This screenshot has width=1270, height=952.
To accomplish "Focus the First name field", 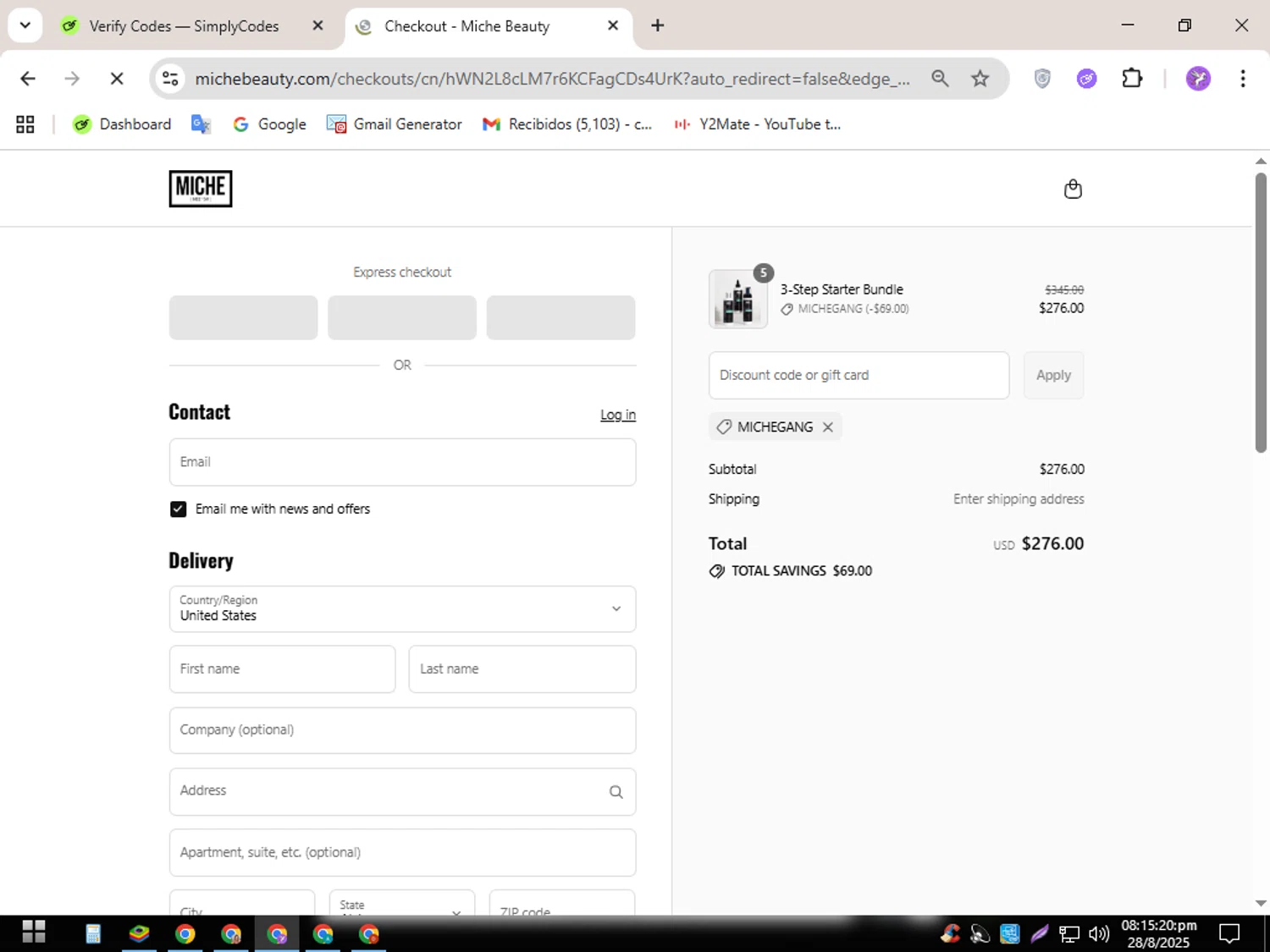I will click(x=282, y=669).
